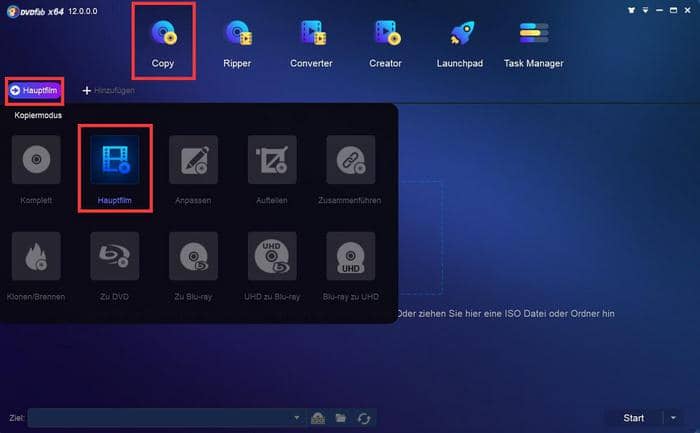Select the Zu DVD copy mode
Screen dimensions: 700x433
pyautogui.click(x=115, y=256)
